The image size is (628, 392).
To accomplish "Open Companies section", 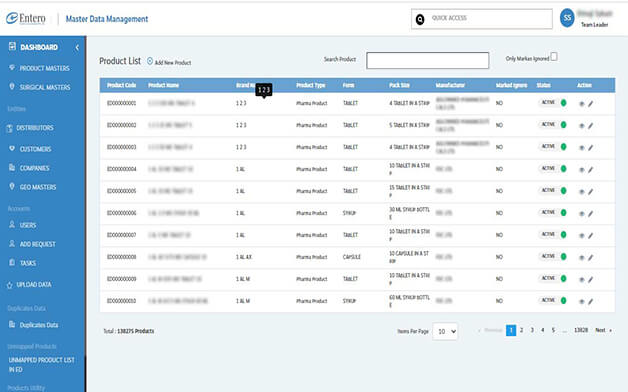I will point(34,168).
